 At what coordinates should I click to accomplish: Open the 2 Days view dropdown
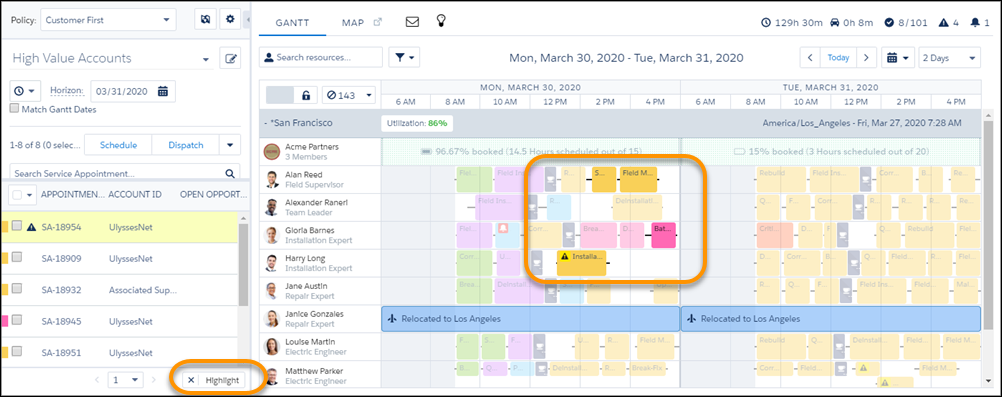950,58
